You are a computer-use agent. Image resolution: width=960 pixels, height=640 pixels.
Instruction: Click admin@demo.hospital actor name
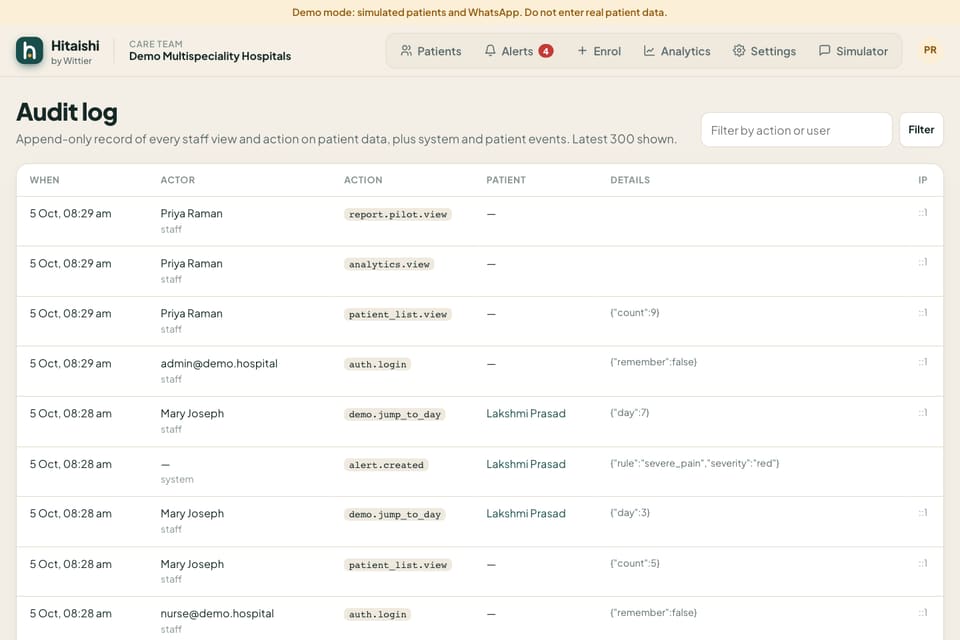(x=219, y=363)
